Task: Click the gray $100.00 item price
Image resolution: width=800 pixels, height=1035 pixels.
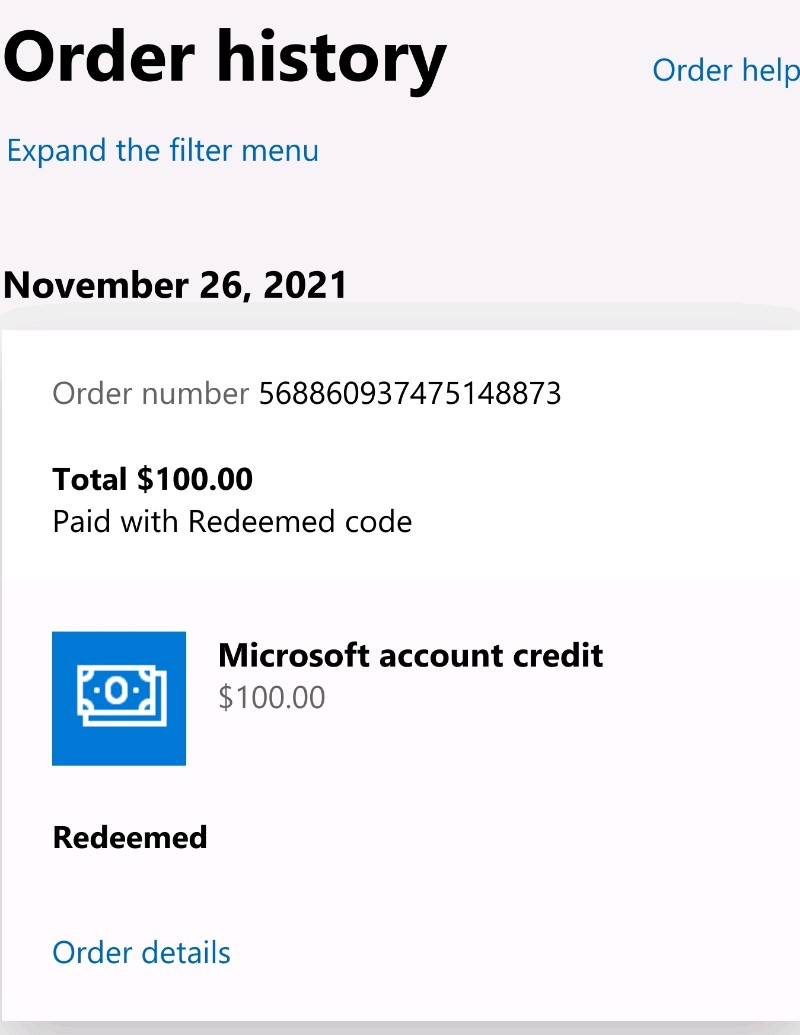Action: click(x=271, y=697)
